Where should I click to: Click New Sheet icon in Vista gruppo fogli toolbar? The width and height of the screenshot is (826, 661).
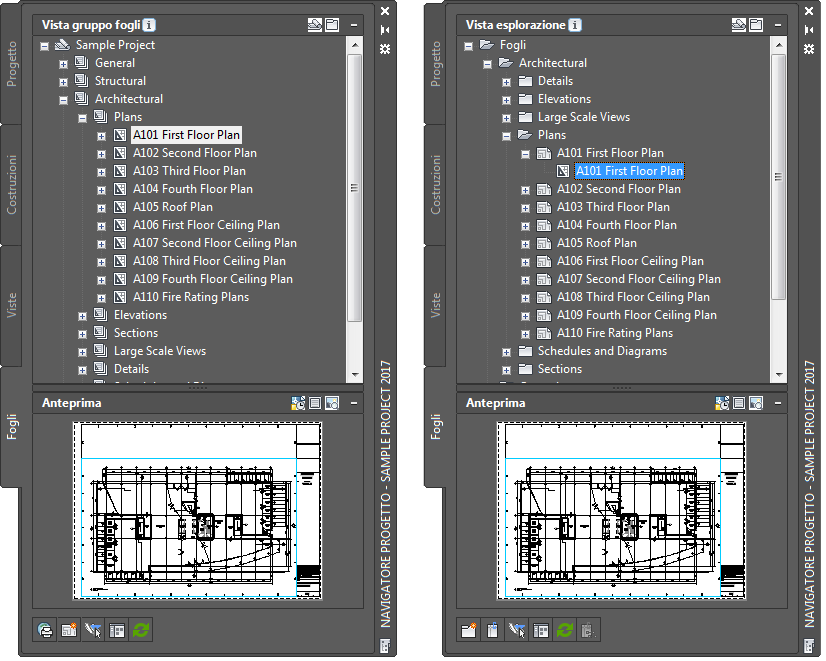(x=69, y=630)
